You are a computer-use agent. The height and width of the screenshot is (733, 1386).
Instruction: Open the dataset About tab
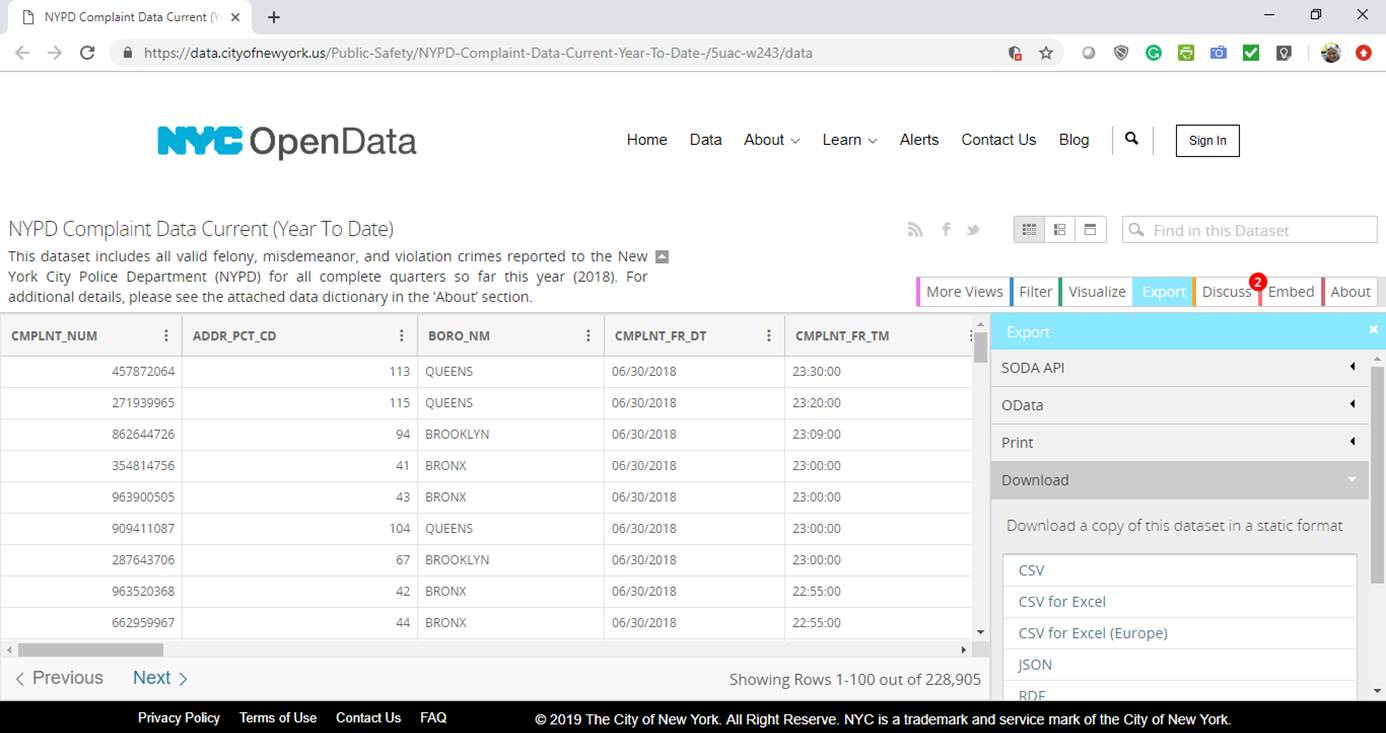tap(1350, 291)
